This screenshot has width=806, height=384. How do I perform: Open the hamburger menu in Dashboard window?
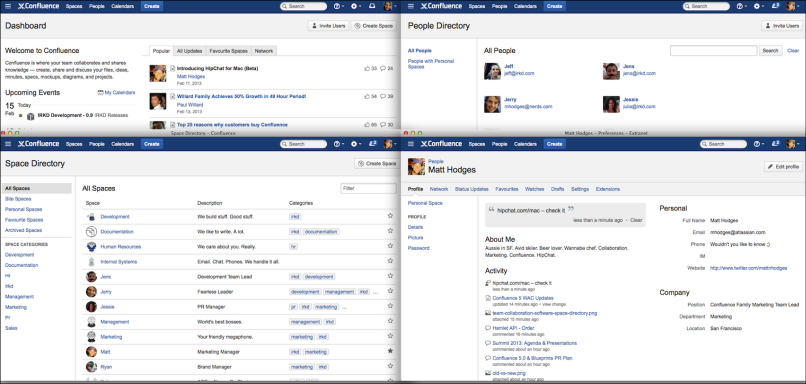pyautogui.click(x=8, y=6)
